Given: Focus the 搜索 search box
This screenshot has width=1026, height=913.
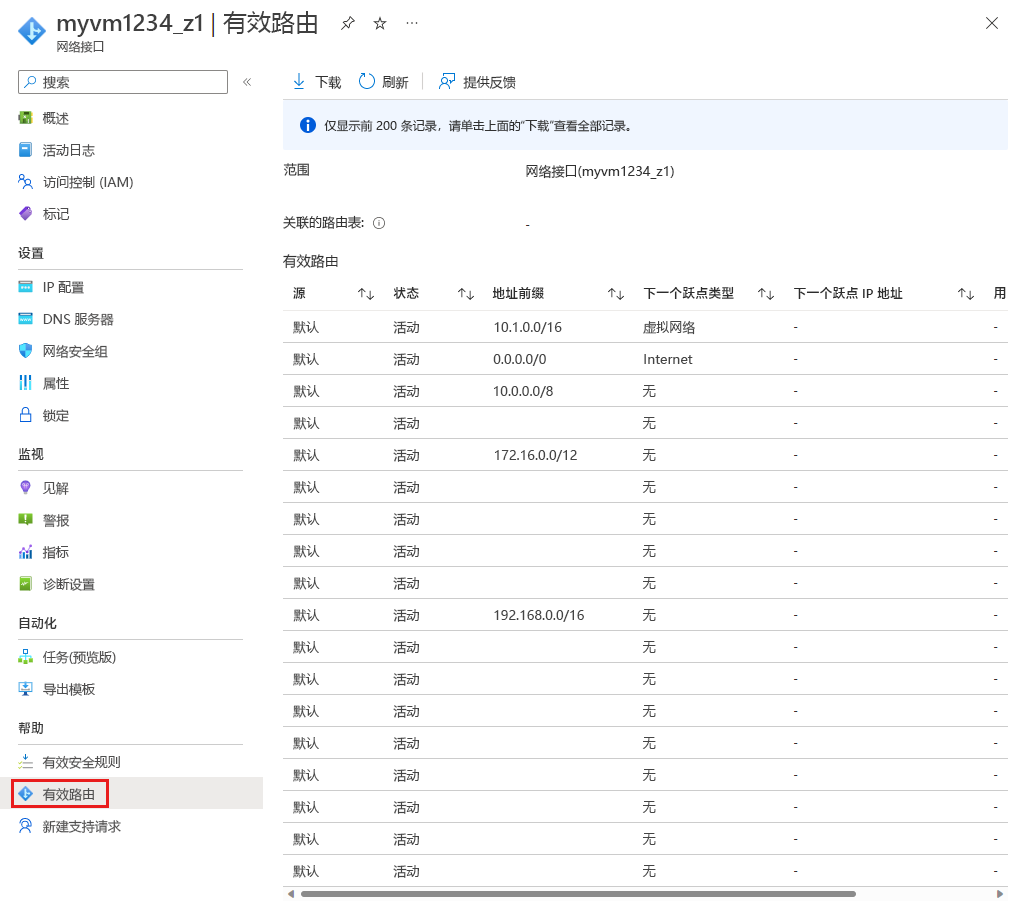Looking at the screenshot, I should (x=123, y=82).
